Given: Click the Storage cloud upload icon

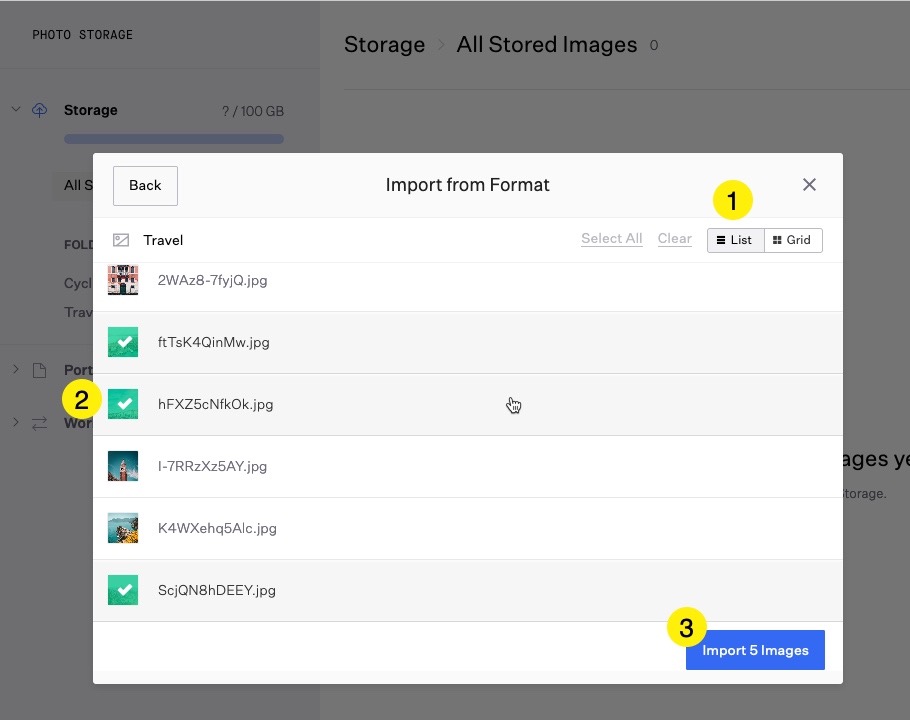Looking at the screenshot, I should 40,110.
